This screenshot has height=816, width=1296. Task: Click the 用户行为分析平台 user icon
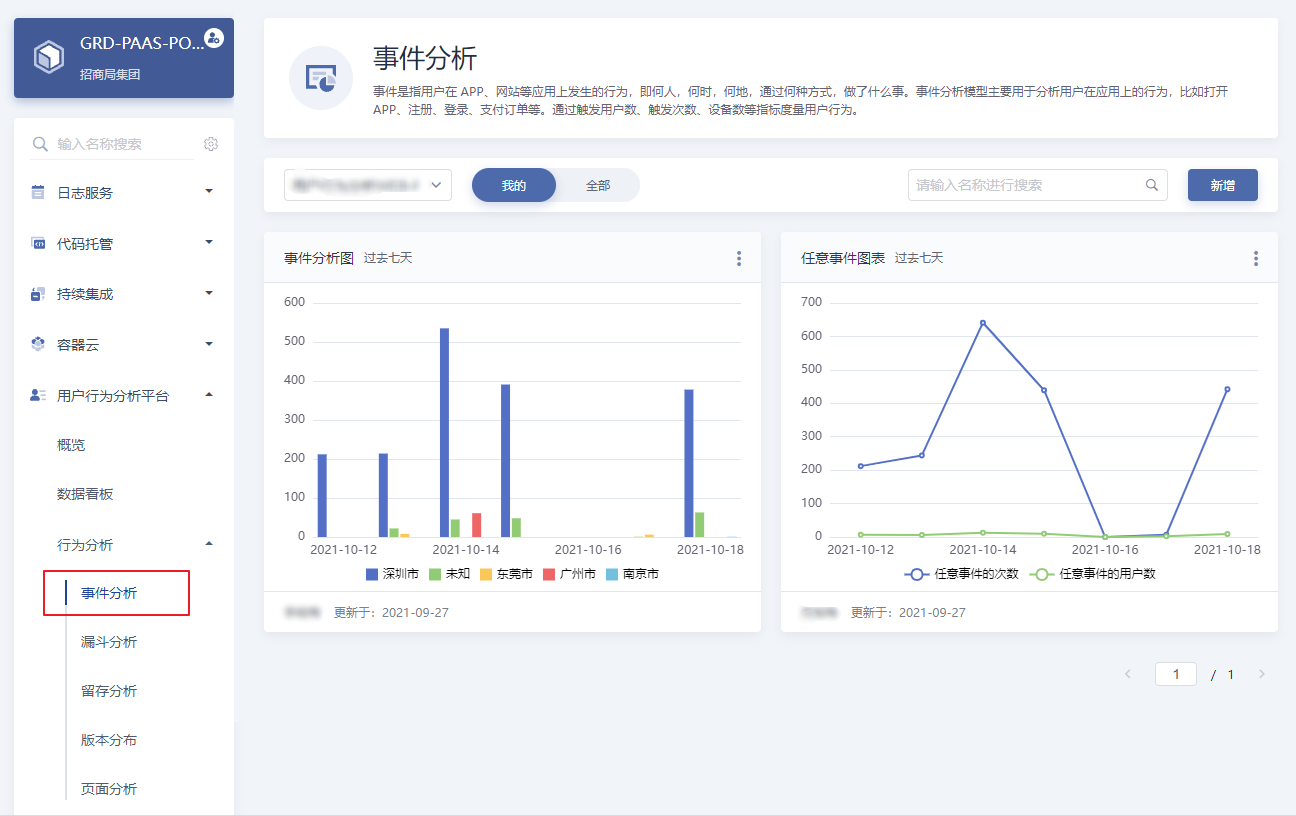pos(38,395)
